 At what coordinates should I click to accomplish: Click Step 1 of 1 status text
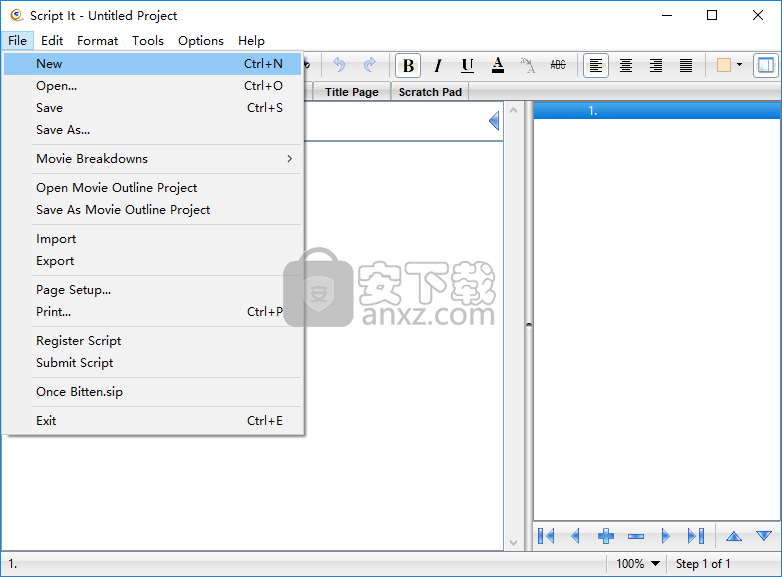click(703, 564)
